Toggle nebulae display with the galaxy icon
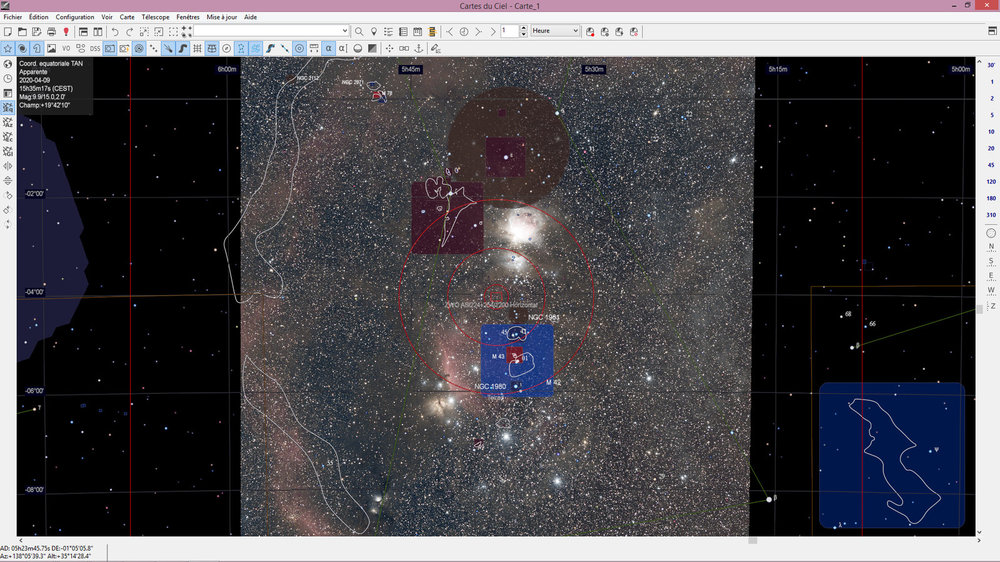This screenshot has width=1000, height=562. click(22, 48)
